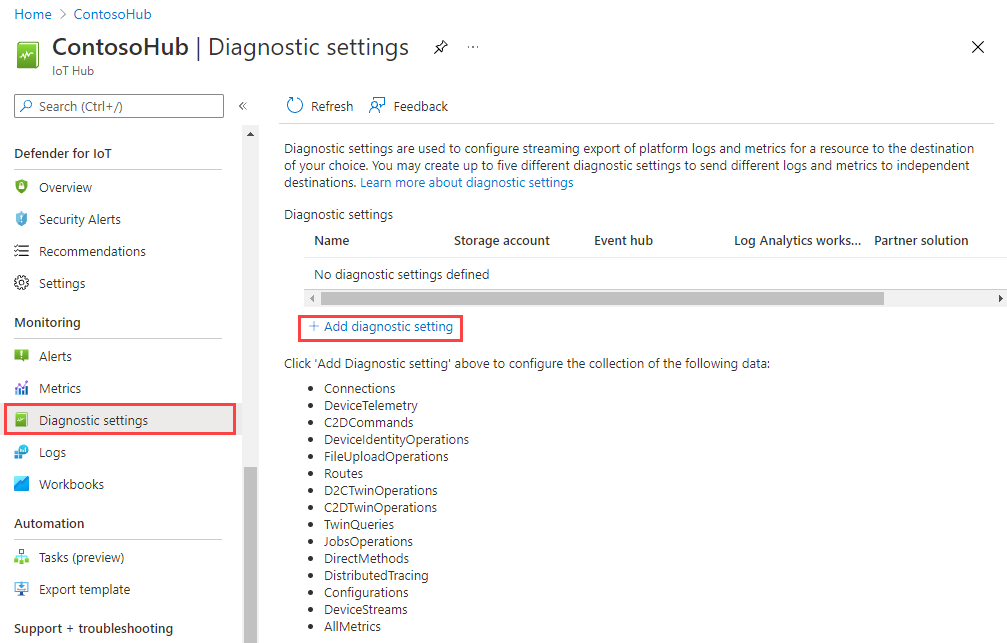The height and width of the screenshot is (643, 1007).
Task: Refresh the diagnostic settings list
Action: (x=319, y=105)
